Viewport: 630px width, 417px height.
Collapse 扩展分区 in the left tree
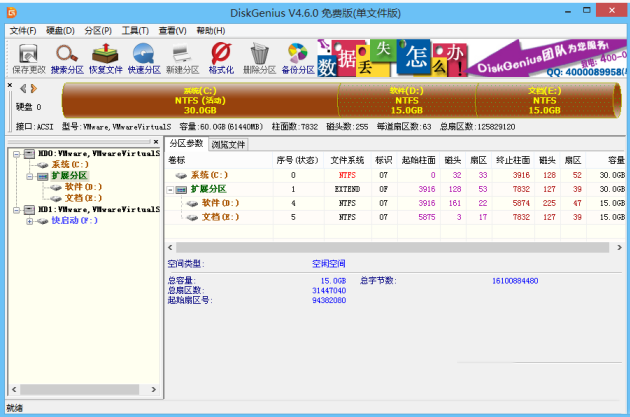[x=29, y=175]
